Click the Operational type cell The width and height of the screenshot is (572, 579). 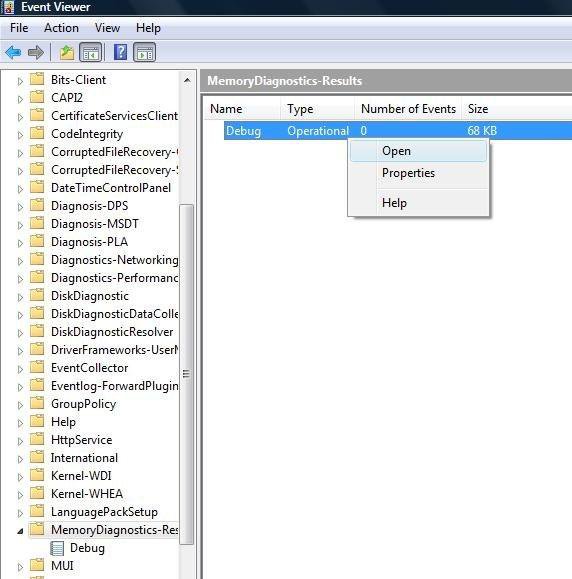tap(318, 130)
